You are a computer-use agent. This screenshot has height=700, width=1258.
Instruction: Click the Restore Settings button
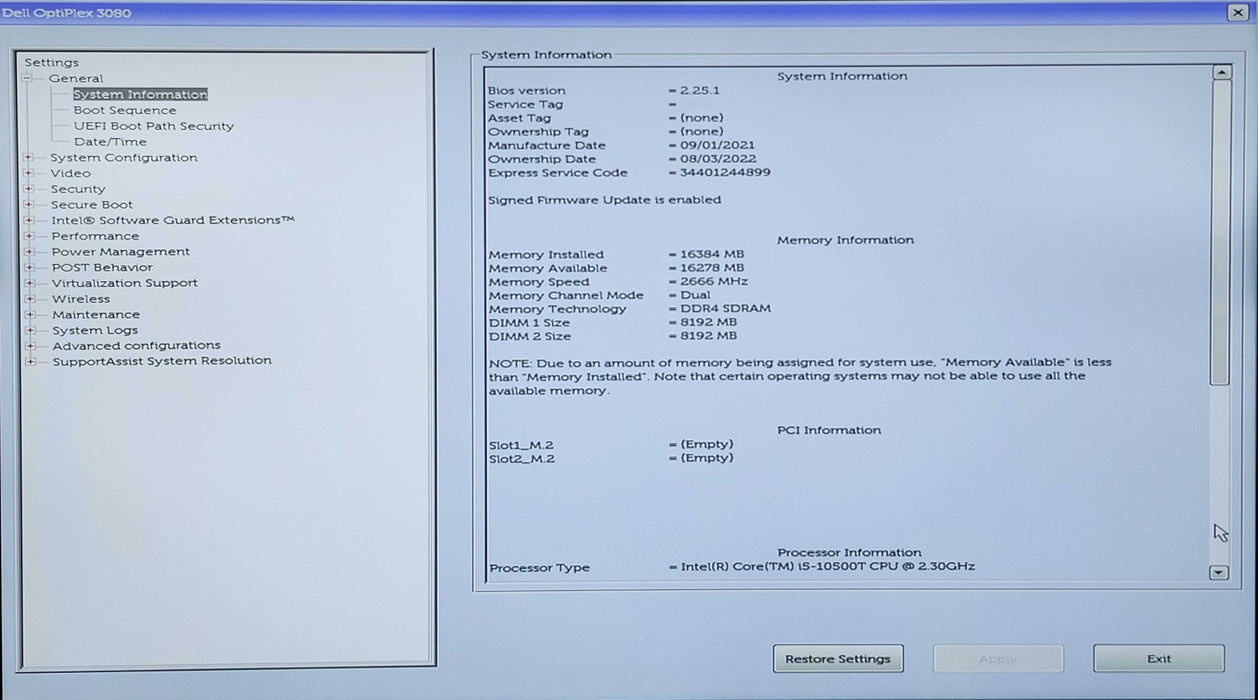tap(838, 659)
